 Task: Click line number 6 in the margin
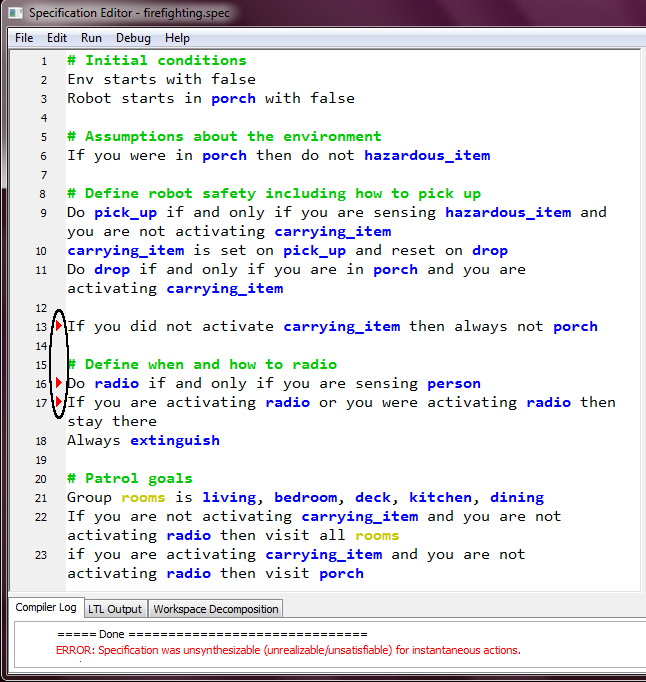click(x=43, y=156)
